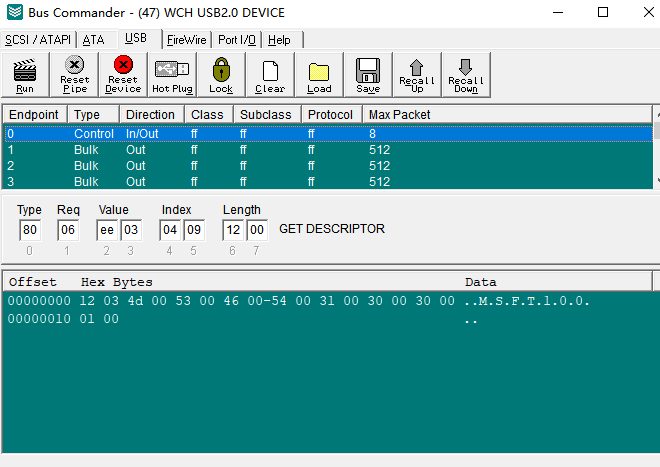Click the GET DESCRIPTOR label
Screen dimensions: 660x467
point(332,229)
